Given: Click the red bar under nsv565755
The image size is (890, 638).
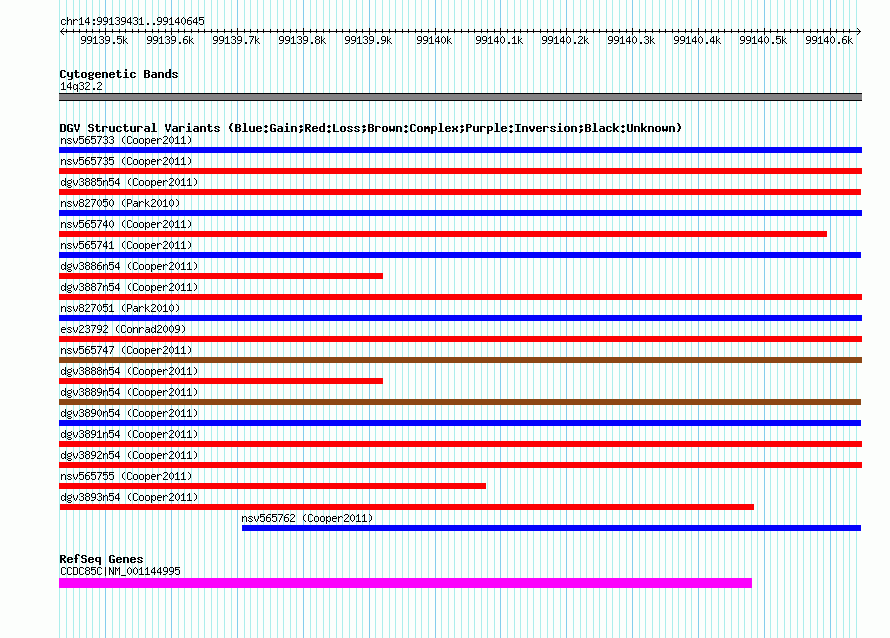Looking at the screenshot, I should click(x=272, y=486).
